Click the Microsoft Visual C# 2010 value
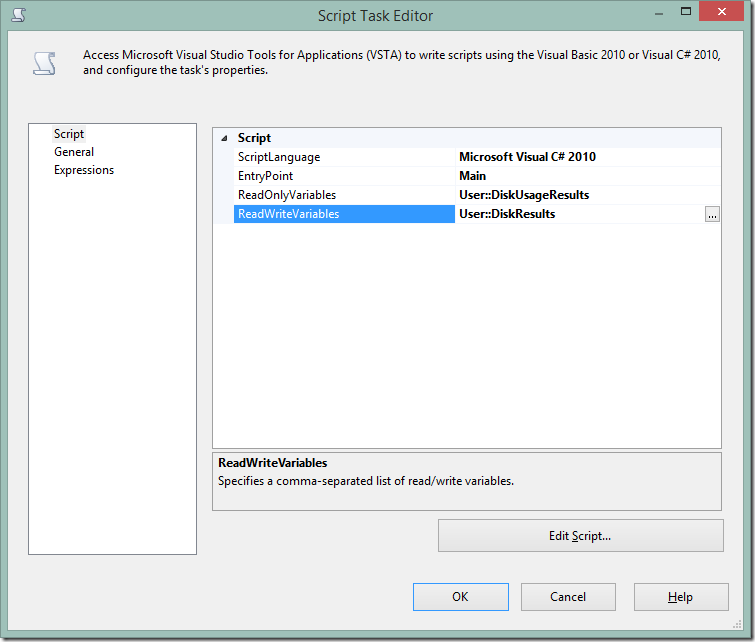 coord(527,157)
